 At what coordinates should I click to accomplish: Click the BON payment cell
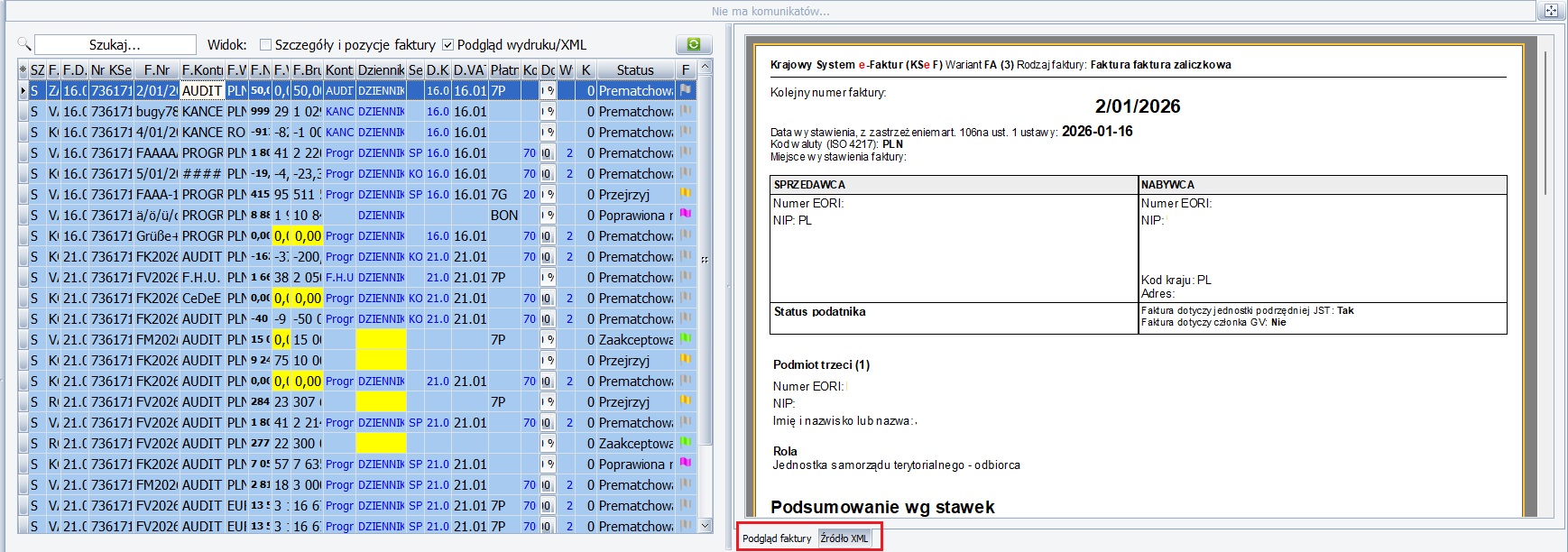point(504,215)
